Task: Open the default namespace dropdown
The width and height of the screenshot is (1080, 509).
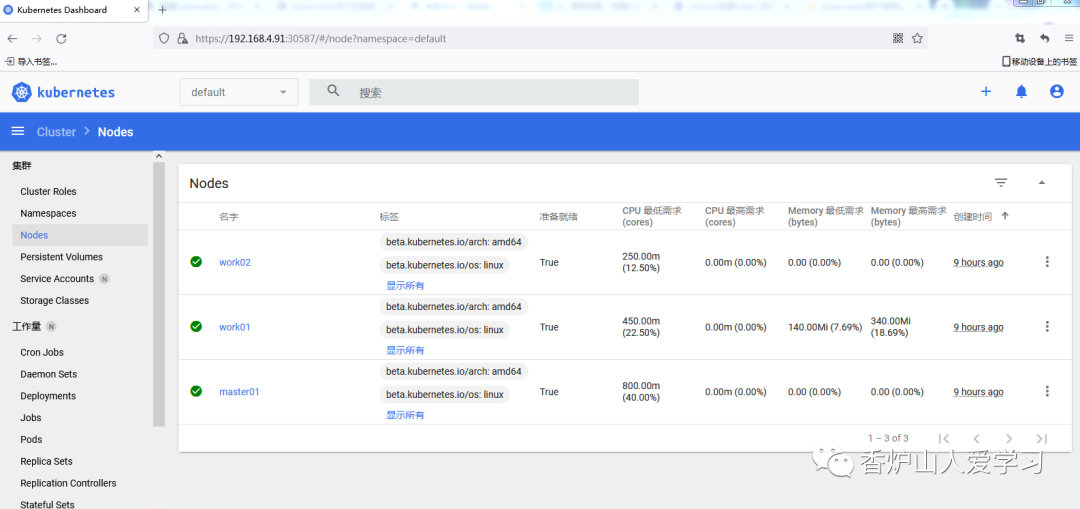Action: 239,92
